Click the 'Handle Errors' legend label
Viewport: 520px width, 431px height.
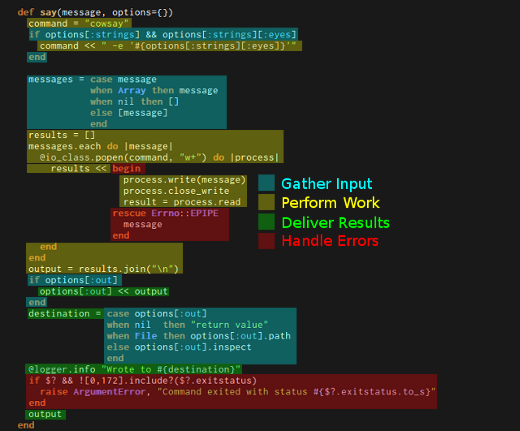330,241
